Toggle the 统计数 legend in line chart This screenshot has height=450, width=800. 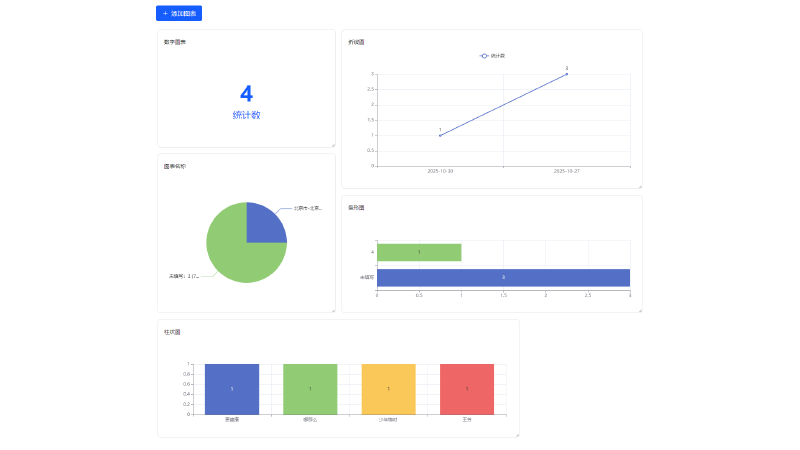(x=492, y=56)
